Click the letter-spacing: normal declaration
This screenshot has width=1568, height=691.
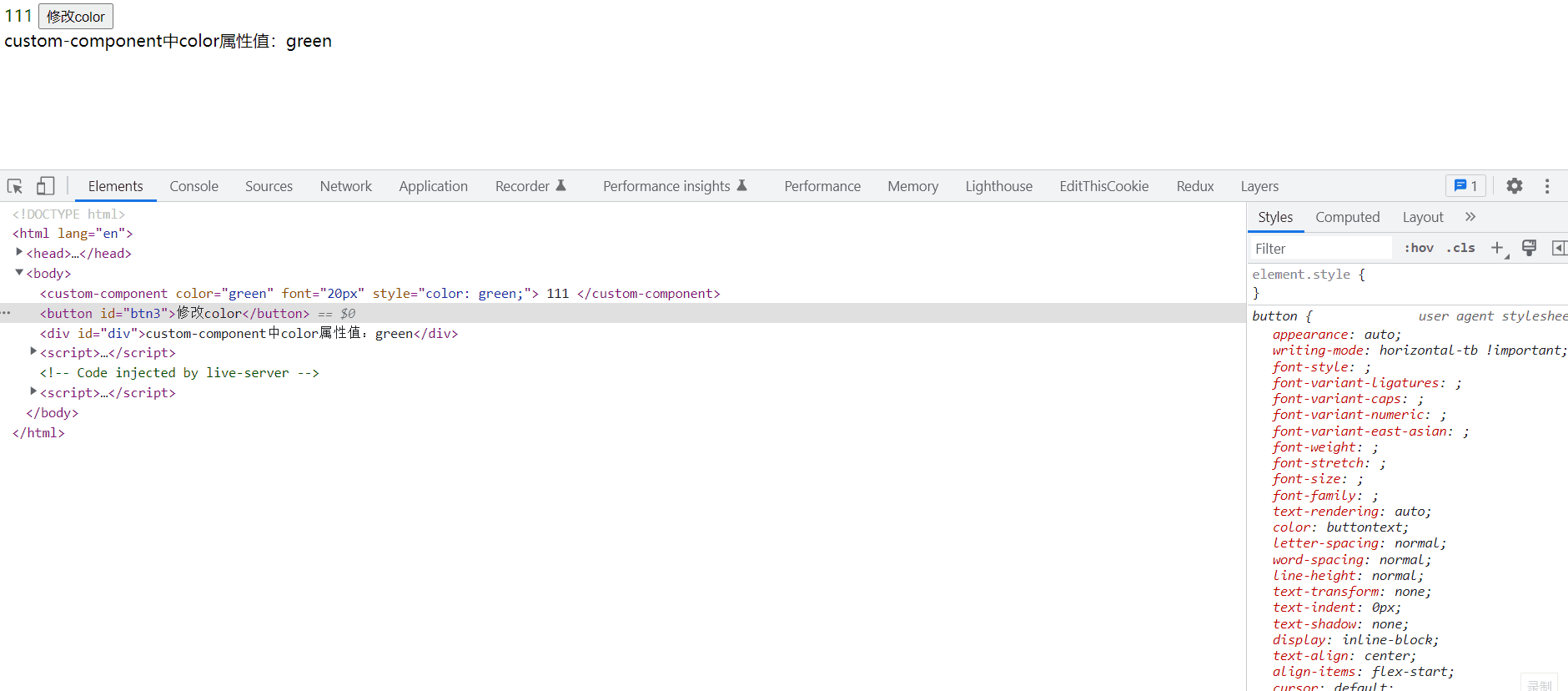coord(1359,542)
